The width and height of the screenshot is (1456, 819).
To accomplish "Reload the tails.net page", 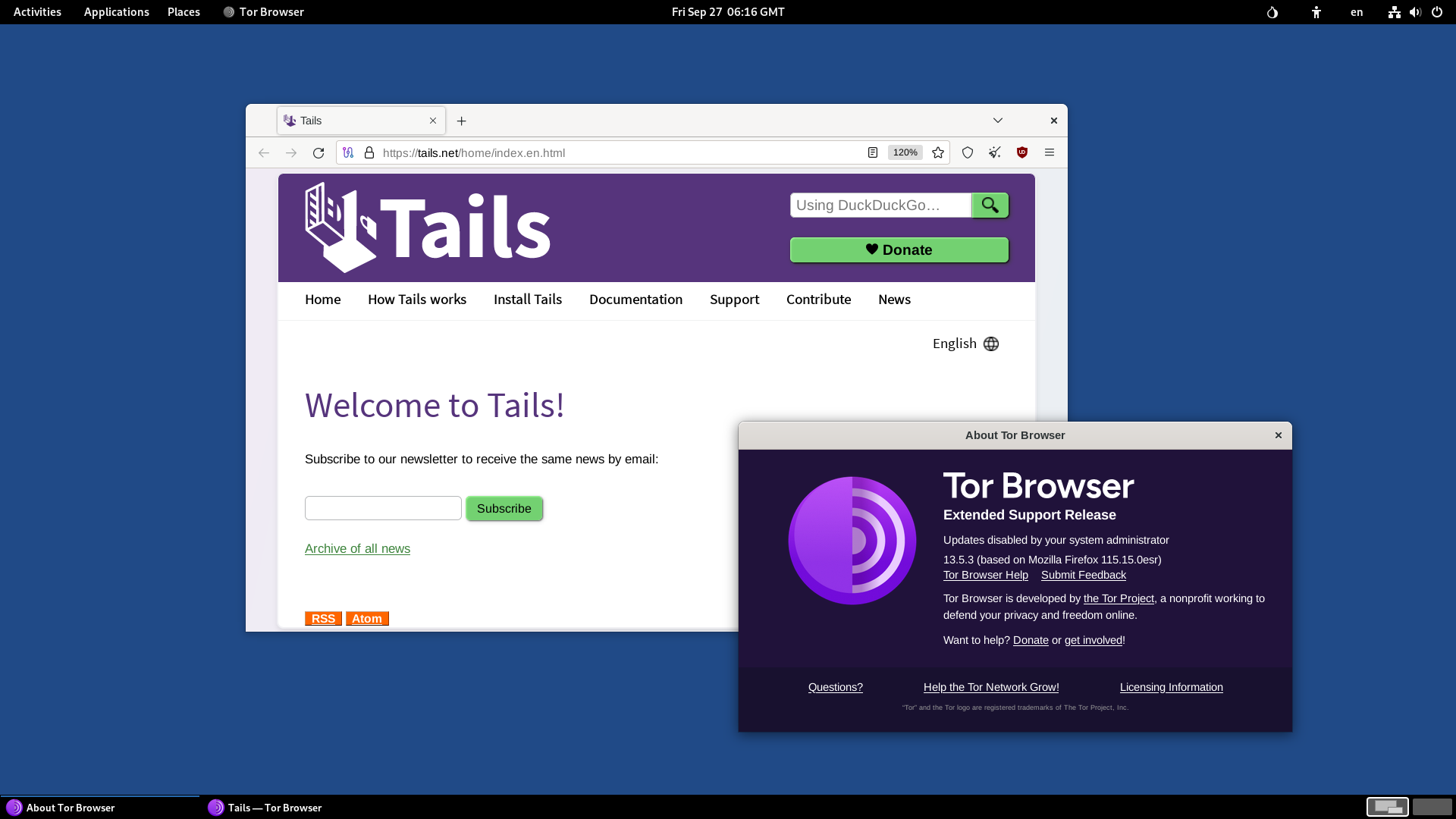I will 318,152.
